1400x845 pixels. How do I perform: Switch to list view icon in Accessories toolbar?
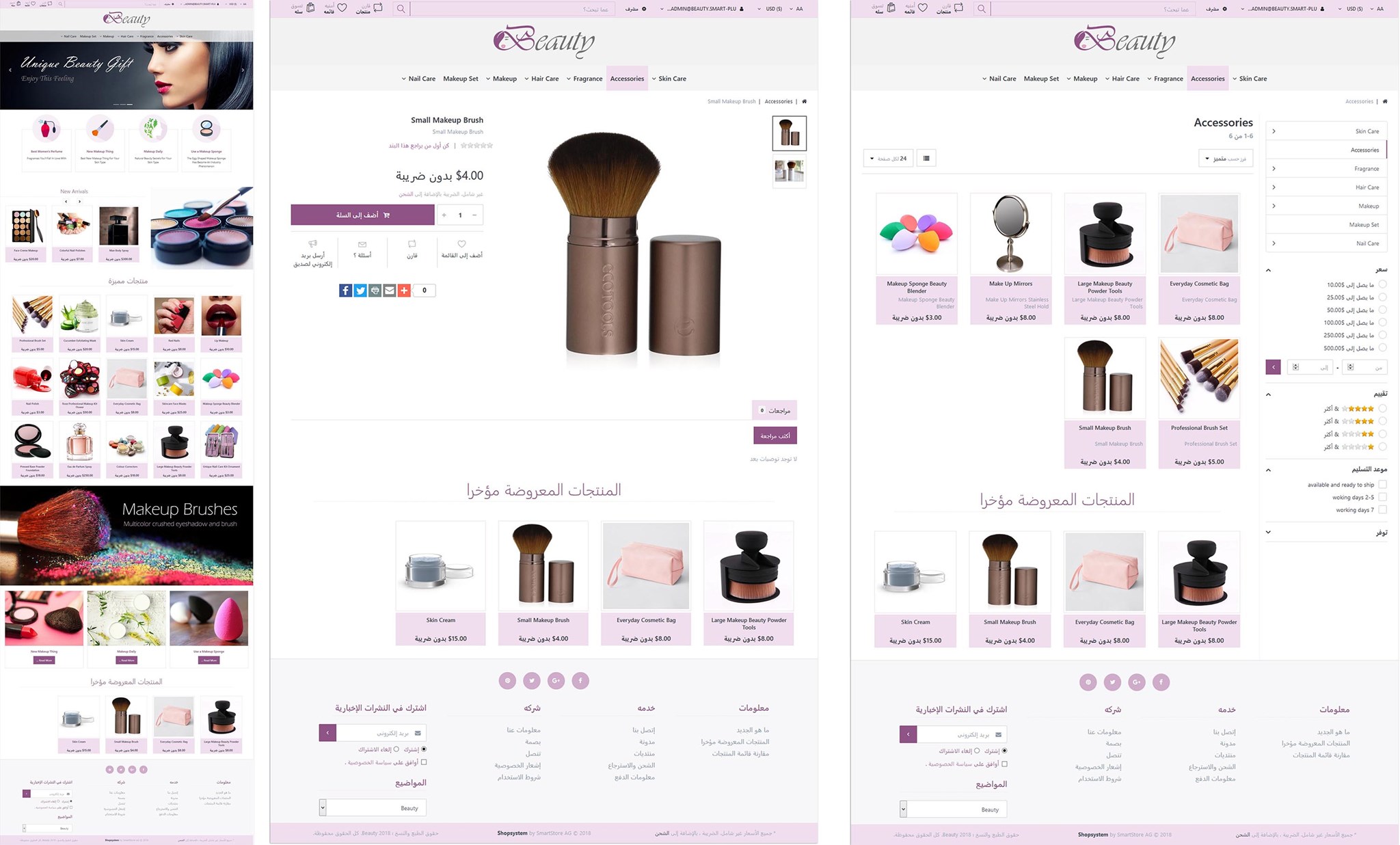pos(926,159)
